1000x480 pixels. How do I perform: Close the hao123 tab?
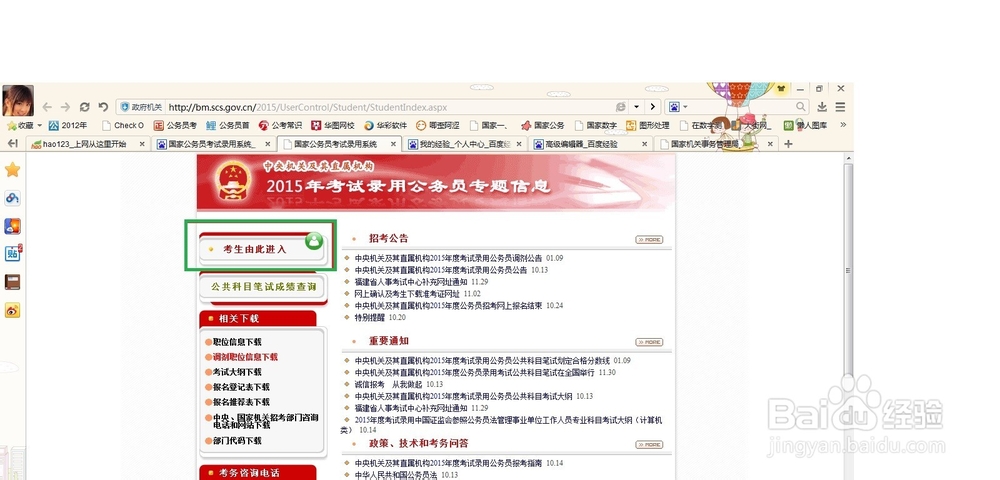142,144
